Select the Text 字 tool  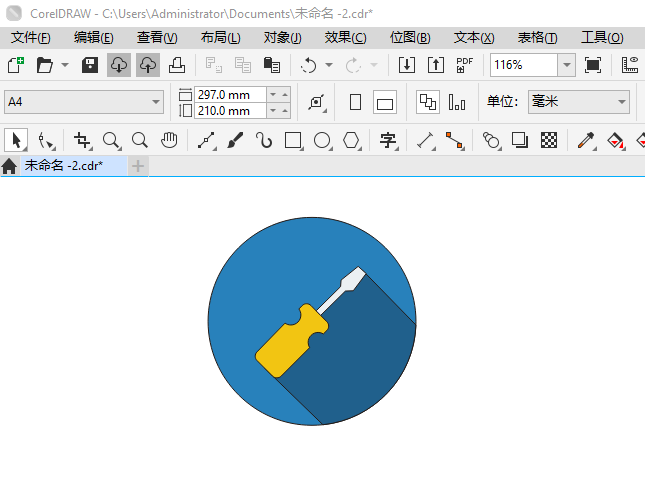[x=388, y=141]
